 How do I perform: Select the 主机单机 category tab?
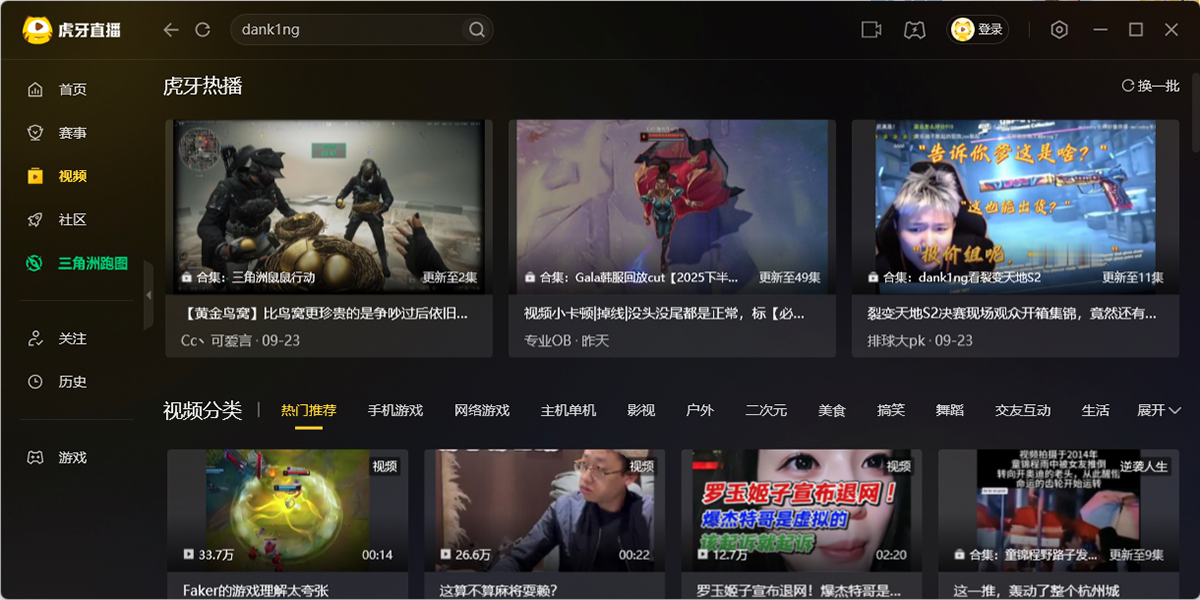click(x=568, y=410)
